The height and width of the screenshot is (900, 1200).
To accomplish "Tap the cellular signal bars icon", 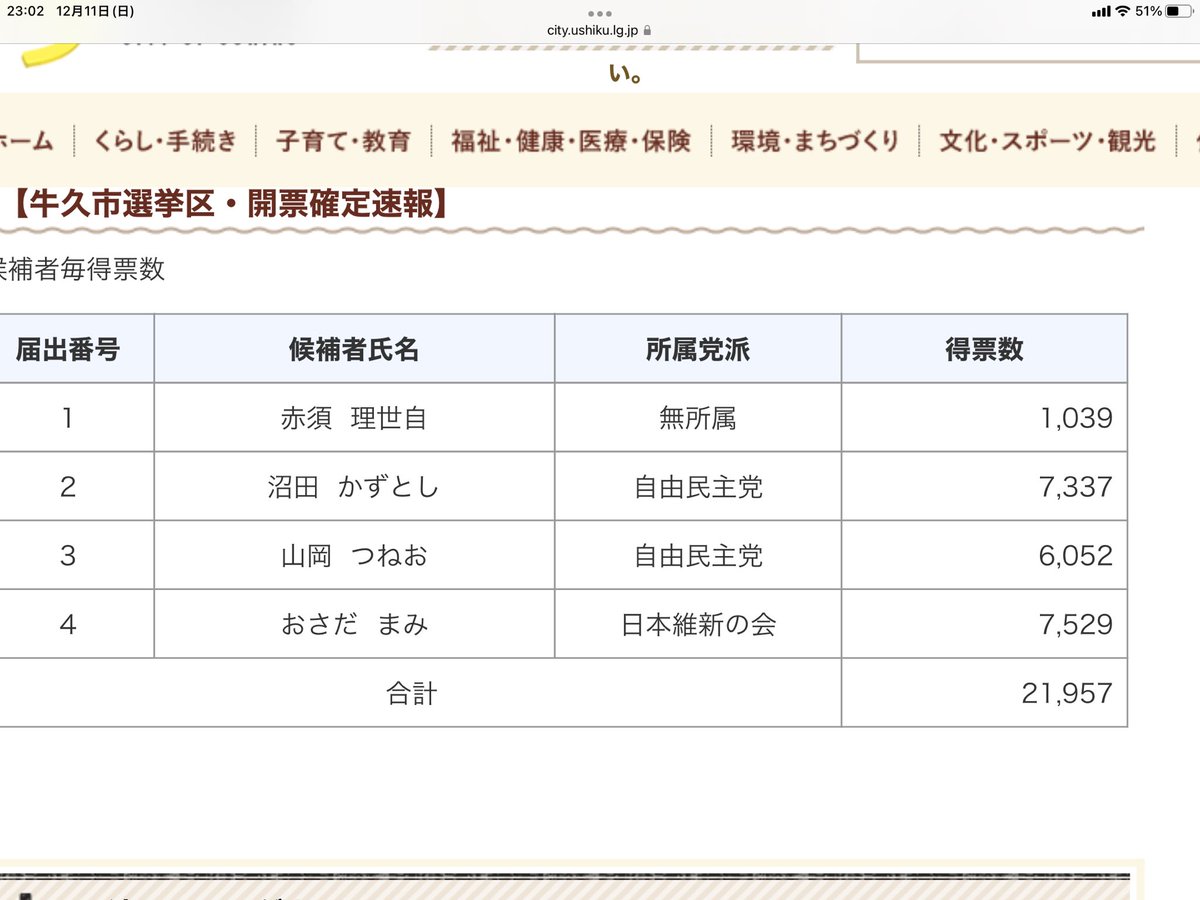I will click(x=1101, y=11).
